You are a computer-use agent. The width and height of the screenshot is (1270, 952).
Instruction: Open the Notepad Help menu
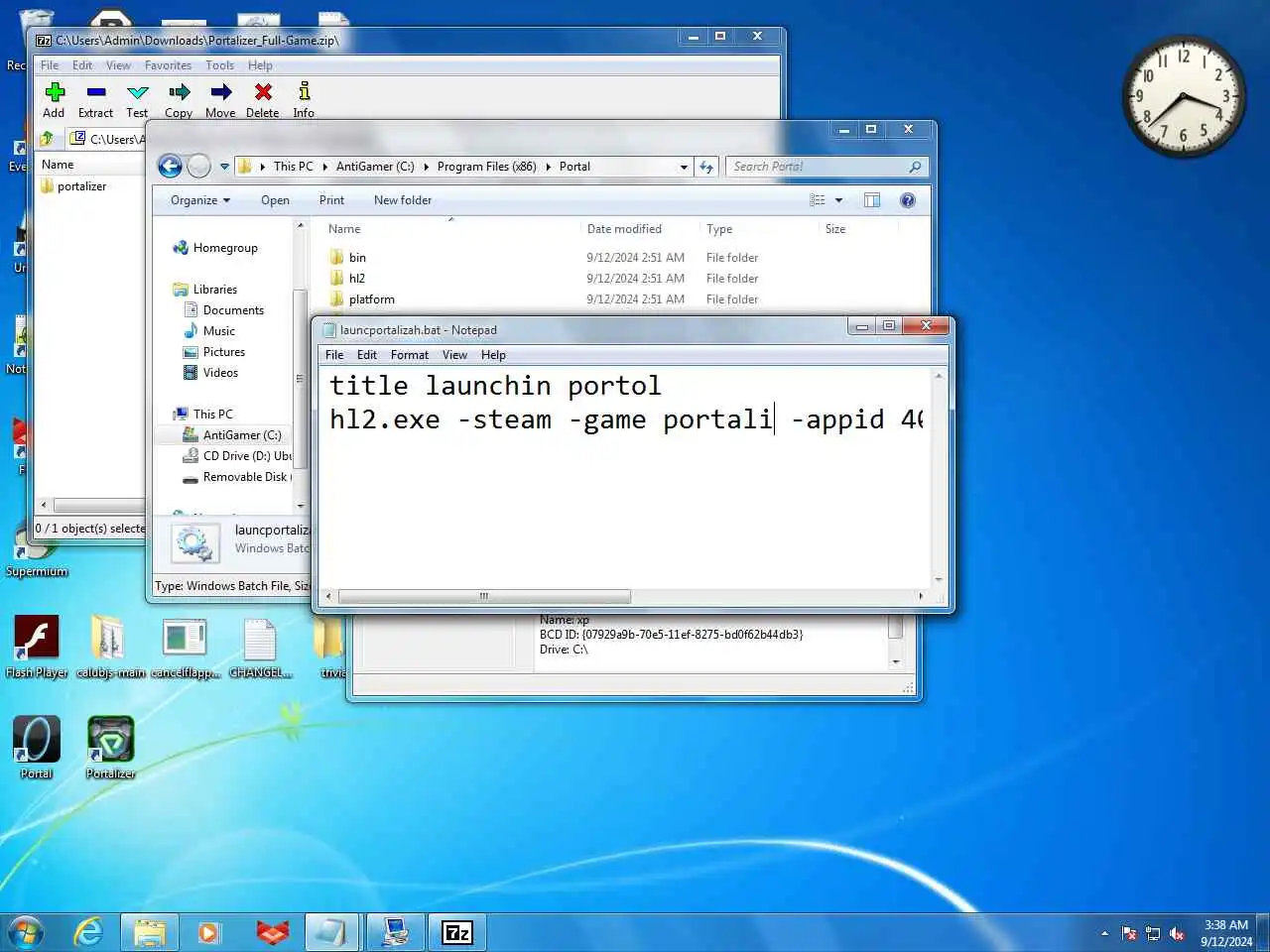[x=493, y=355]
